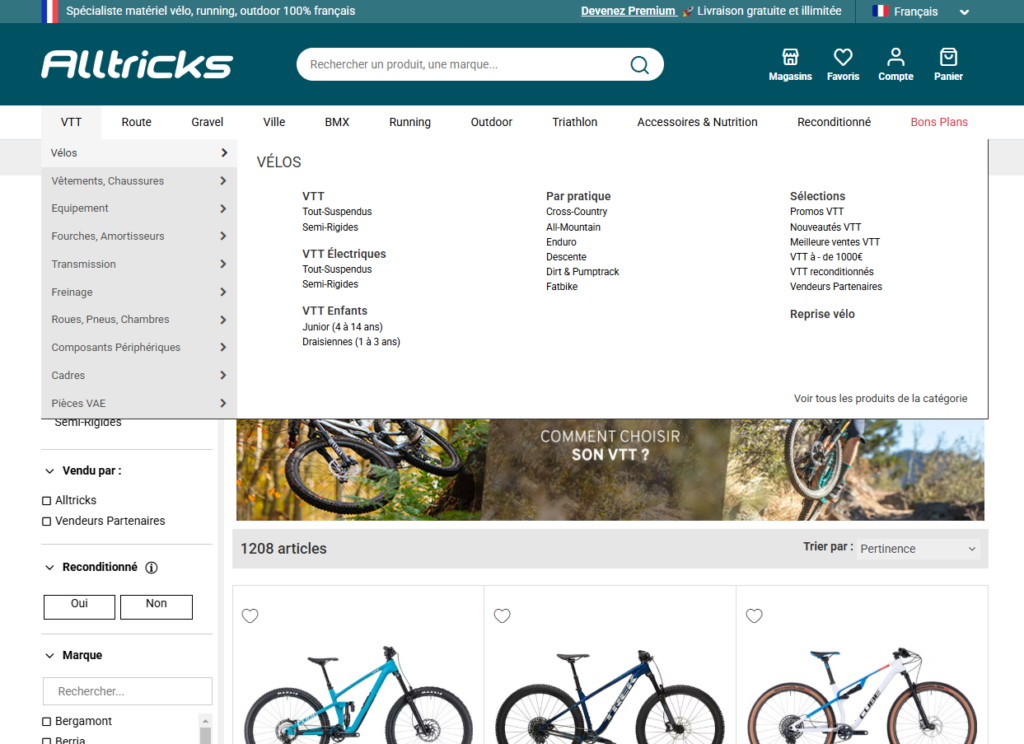The image size is (1024, 744).
Task: Click the search magnifying glass icon
Action: [639, 65]
